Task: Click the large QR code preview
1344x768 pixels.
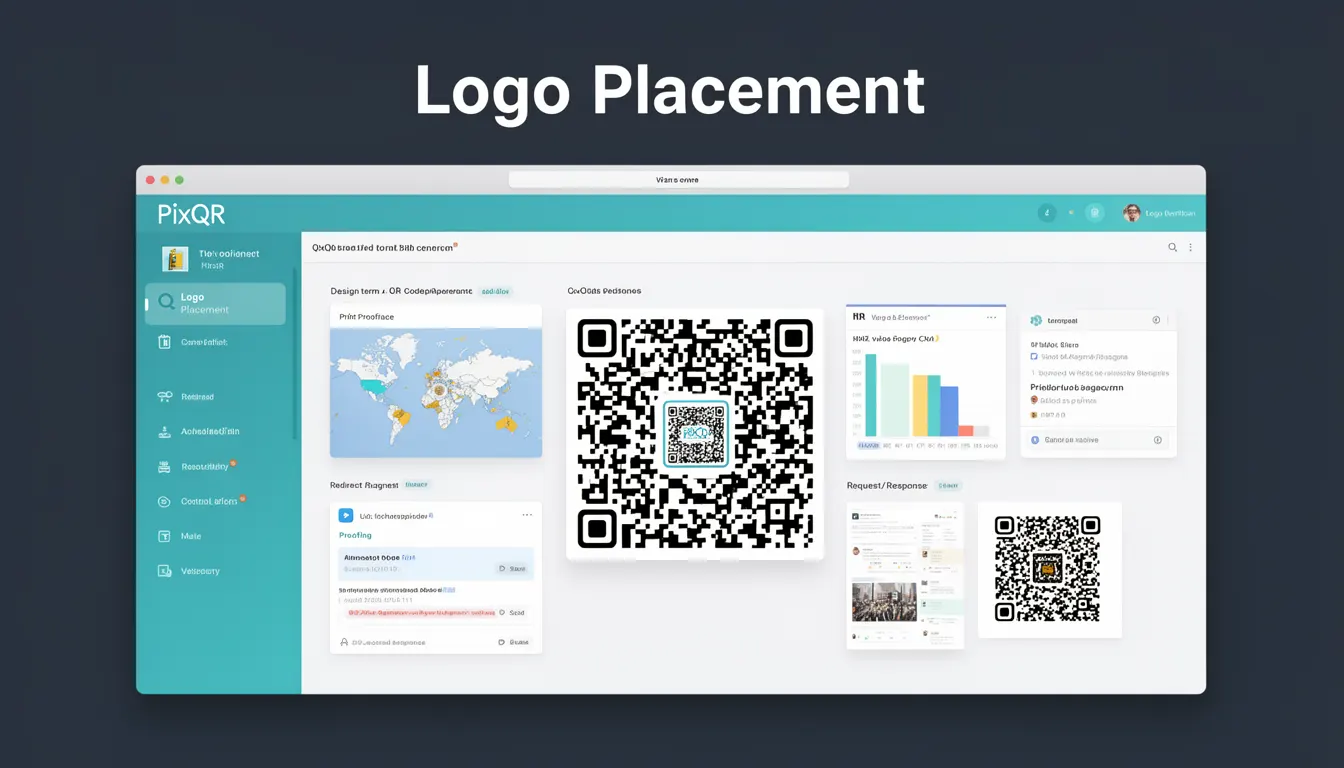Action: [695, 433]
